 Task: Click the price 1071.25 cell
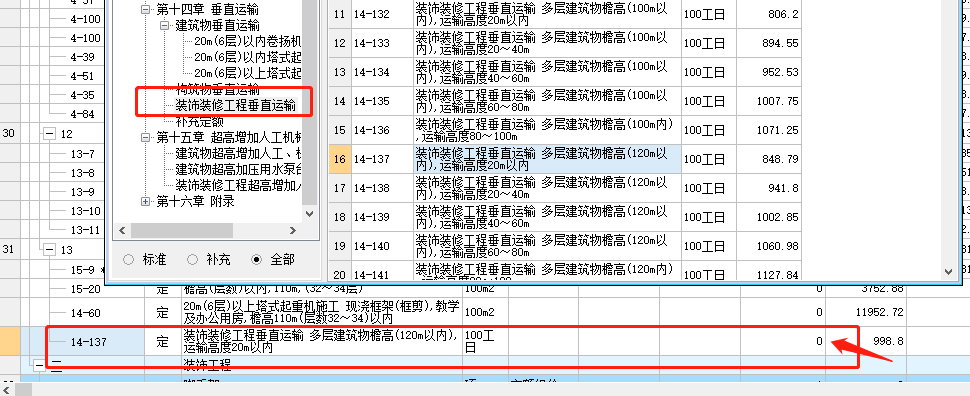tap(769, 131)
